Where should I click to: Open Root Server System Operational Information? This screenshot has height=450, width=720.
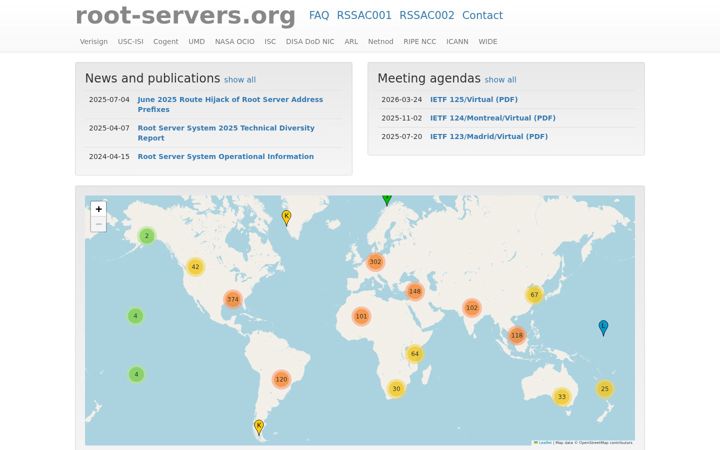(x=226, y=157)
